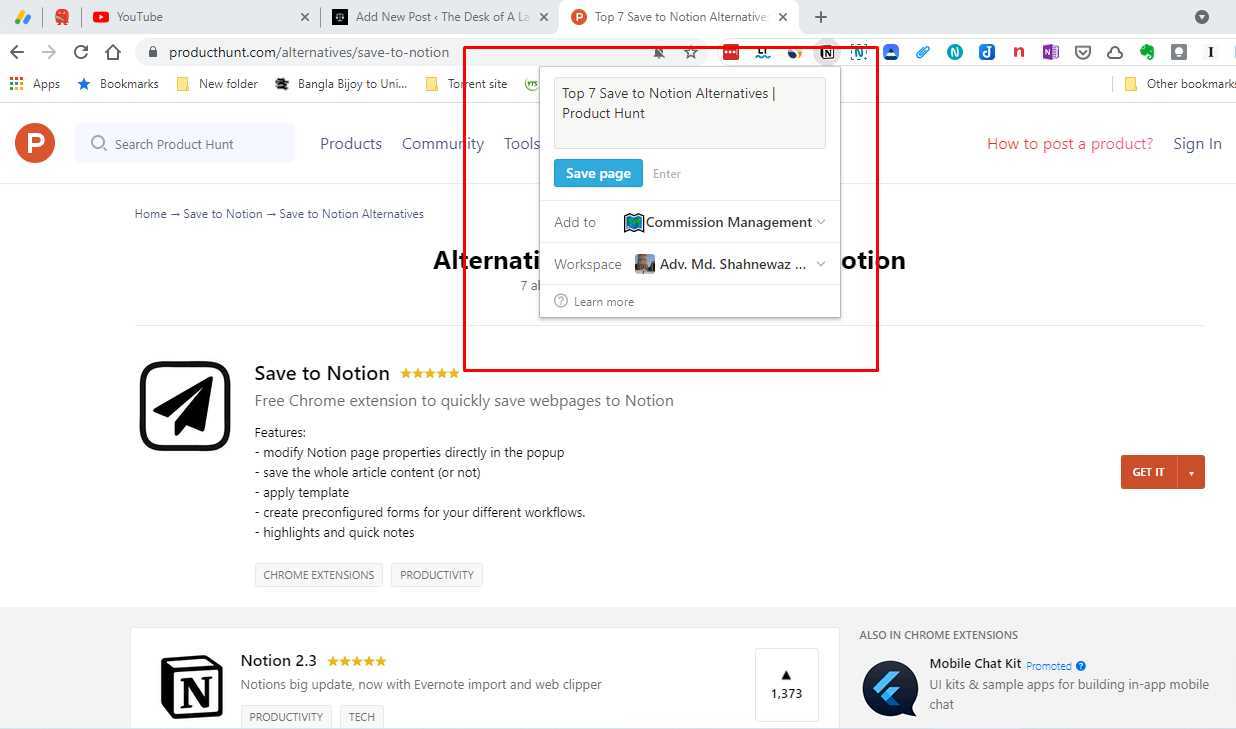
Task: Click the Save to Notion product title
Action: click(x=322, y=373)
